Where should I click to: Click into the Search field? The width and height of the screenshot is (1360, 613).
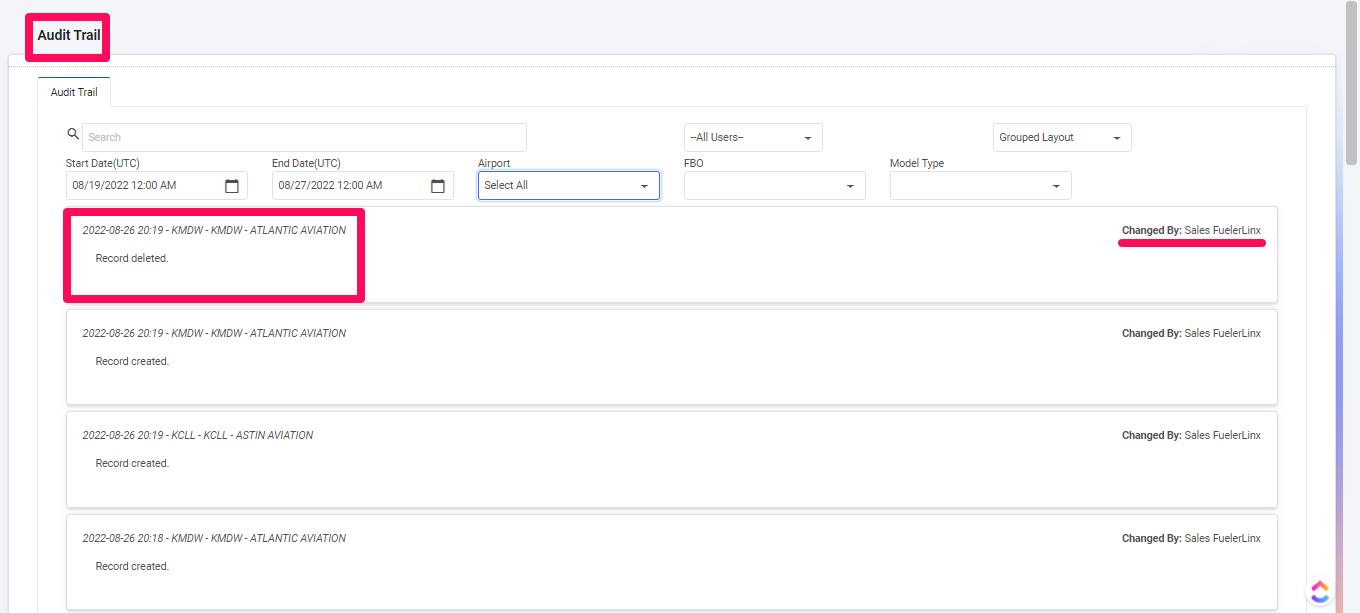click(x=304, y=138)
